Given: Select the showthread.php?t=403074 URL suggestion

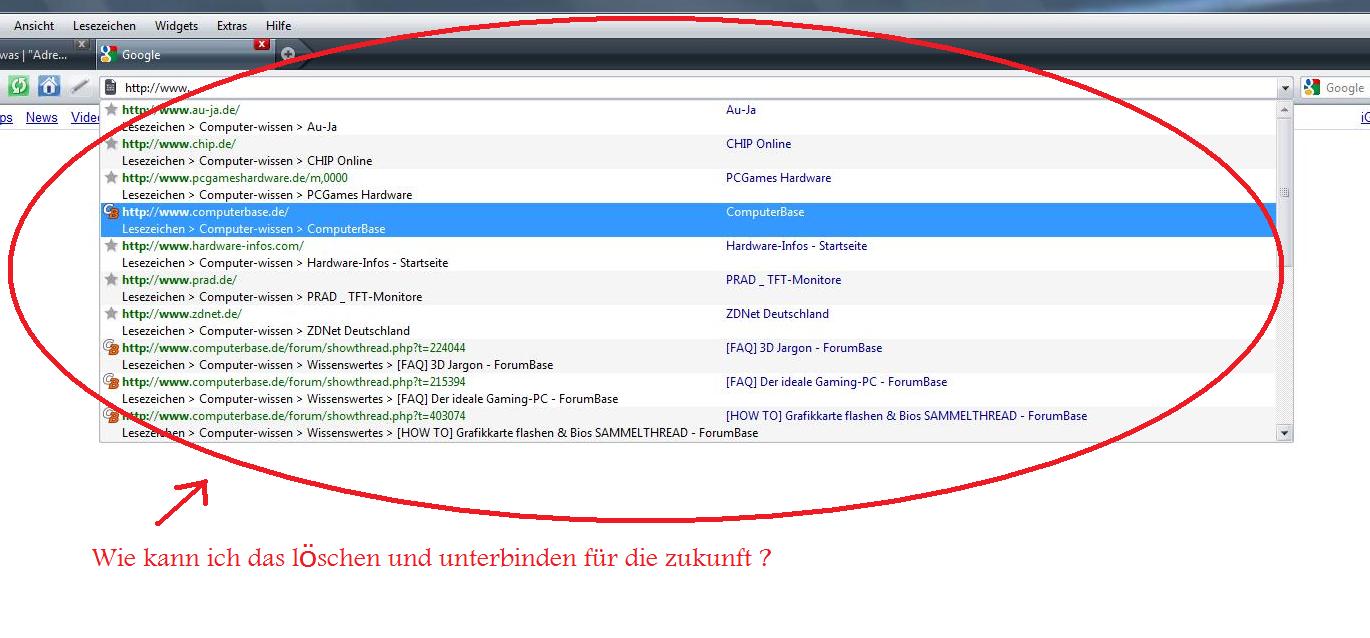Looking at the screenshot, I should [294, 416].
